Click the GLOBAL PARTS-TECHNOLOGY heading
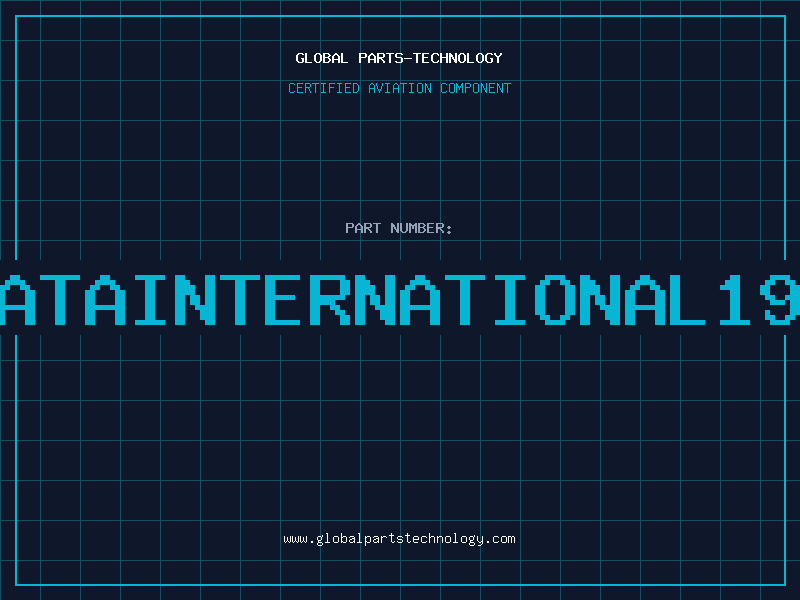This screenshot has width=800, height=600. coord(399,58)
